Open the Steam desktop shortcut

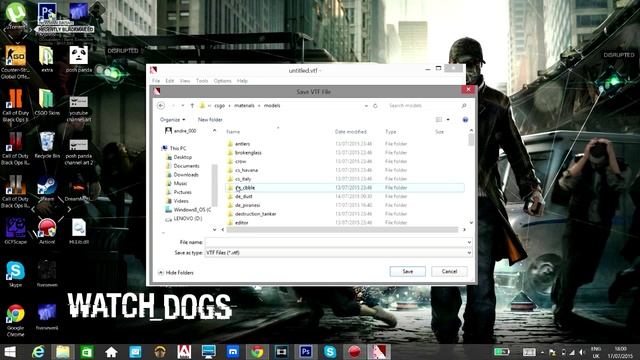pos(47,188)
